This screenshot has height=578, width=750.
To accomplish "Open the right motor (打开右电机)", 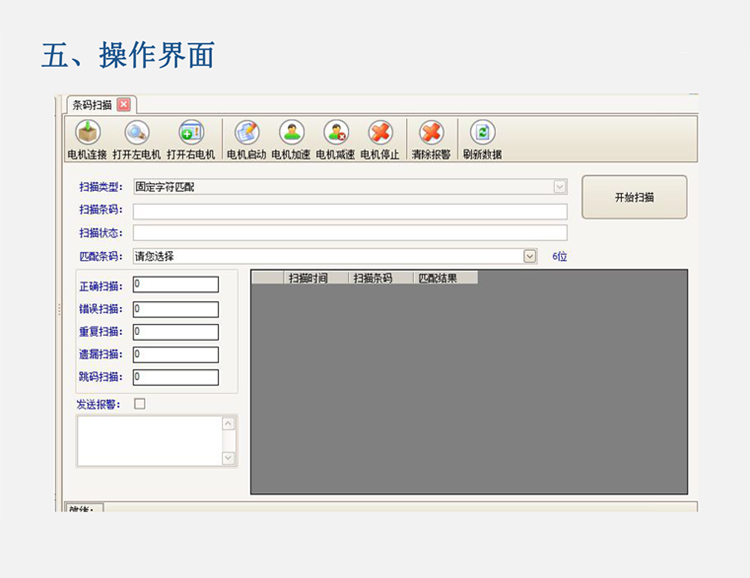I will click(x=190, y=133).
